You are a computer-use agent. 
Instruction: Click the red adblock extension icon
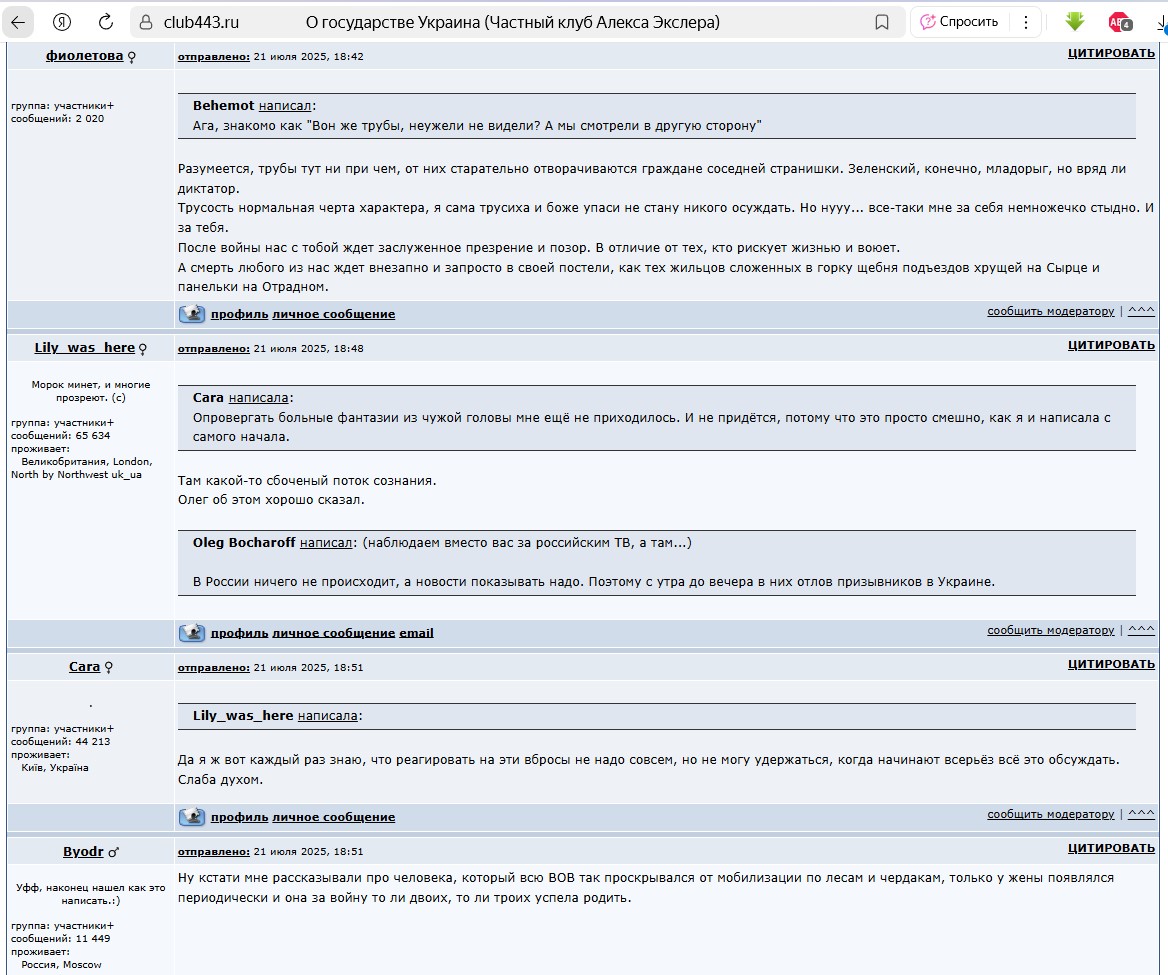pyautogui.click(x=1120, y=22)
